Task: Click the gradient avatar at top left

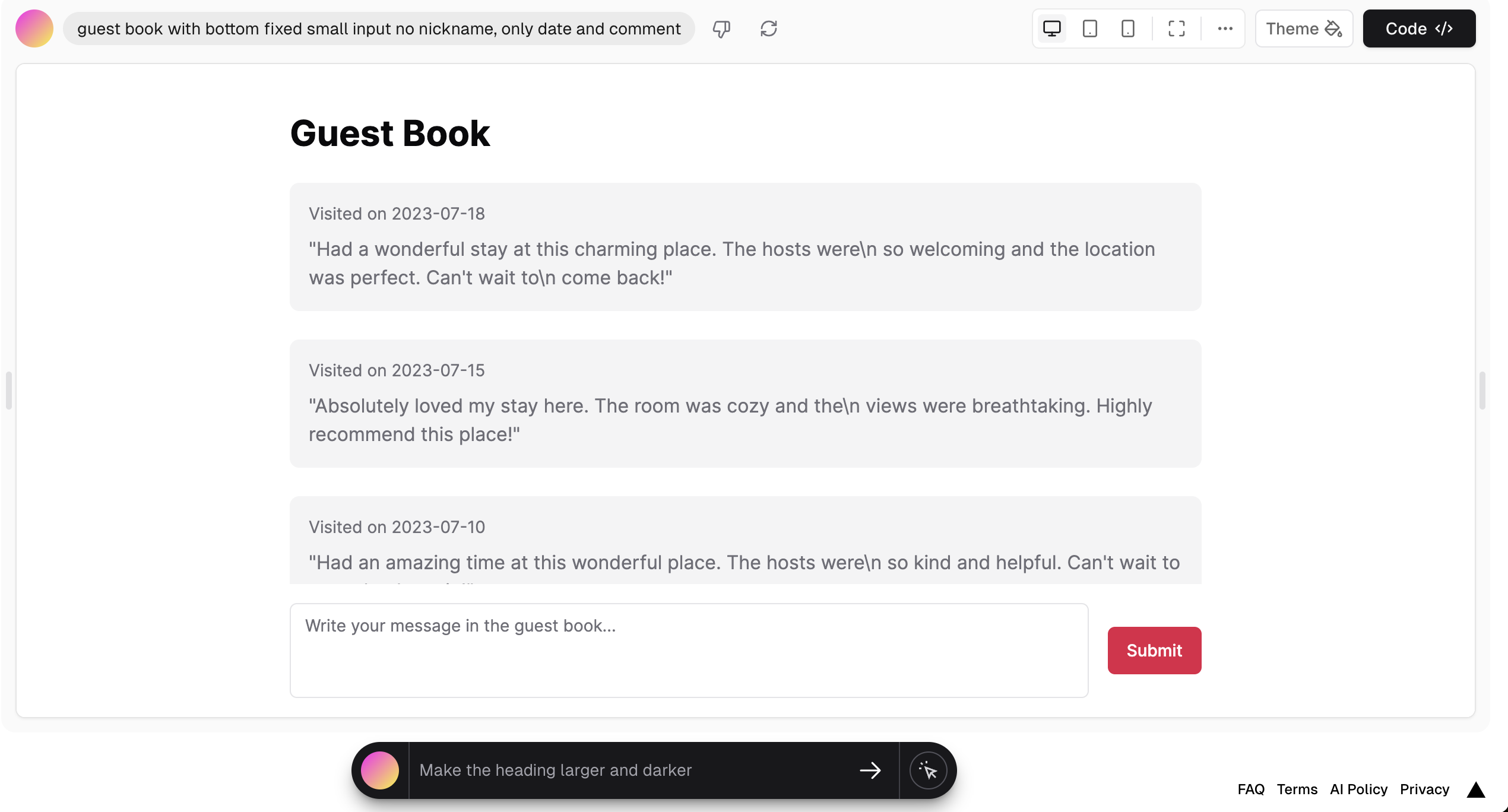Action: click(x=34, y=28)
